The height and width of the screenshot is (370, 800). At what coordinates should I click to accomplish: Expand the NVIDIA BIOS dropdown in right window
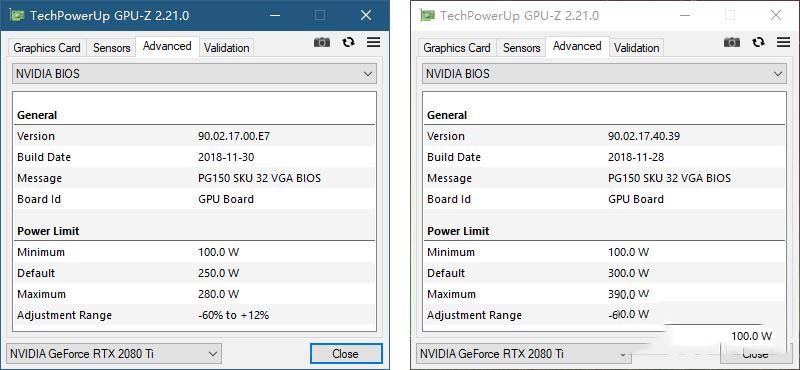[604, 74]
